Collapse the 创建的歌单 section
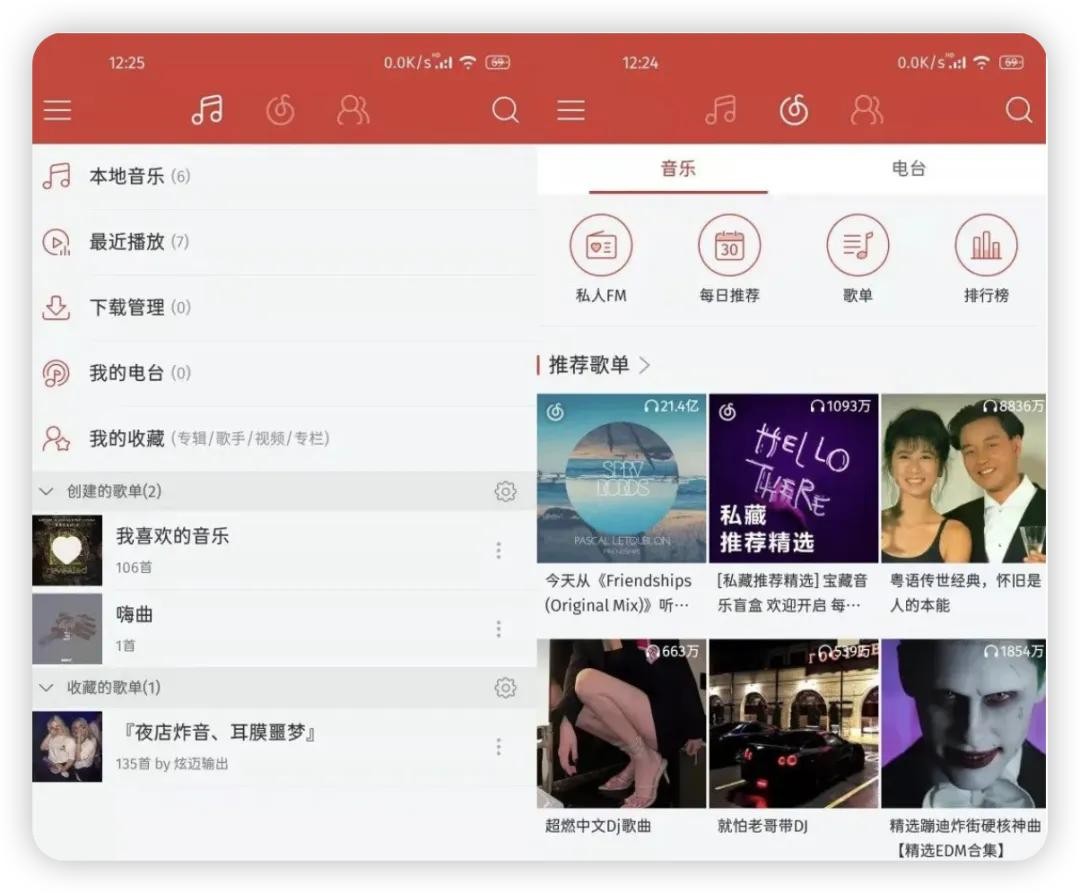Image resolution: width=1080 pixels, height=893 pixels. click(x=46, y=491)
